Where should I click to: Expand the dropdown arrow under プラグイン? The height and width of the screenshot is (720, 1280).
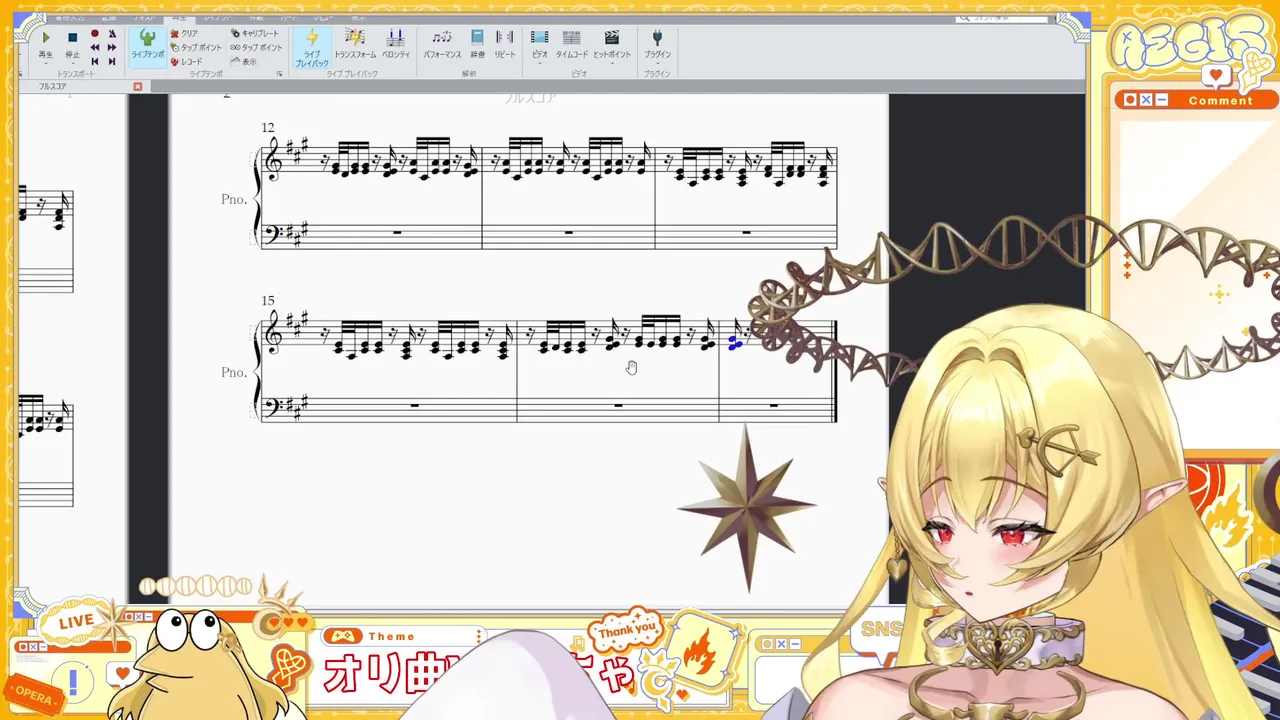(x=657, y=63)
